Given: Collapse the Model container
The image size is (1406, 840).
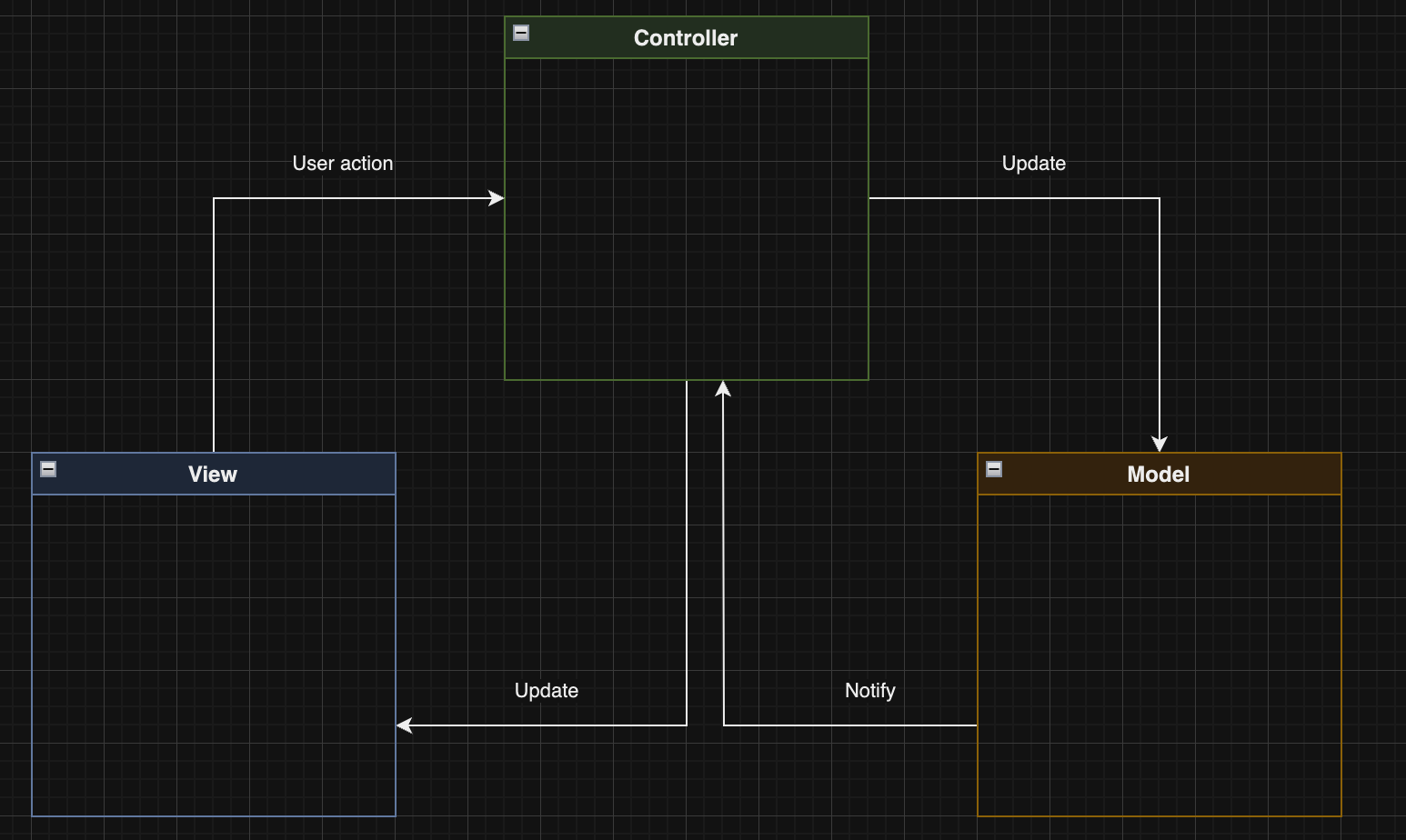Looking at the screenshot, I should tap(994, 469).
